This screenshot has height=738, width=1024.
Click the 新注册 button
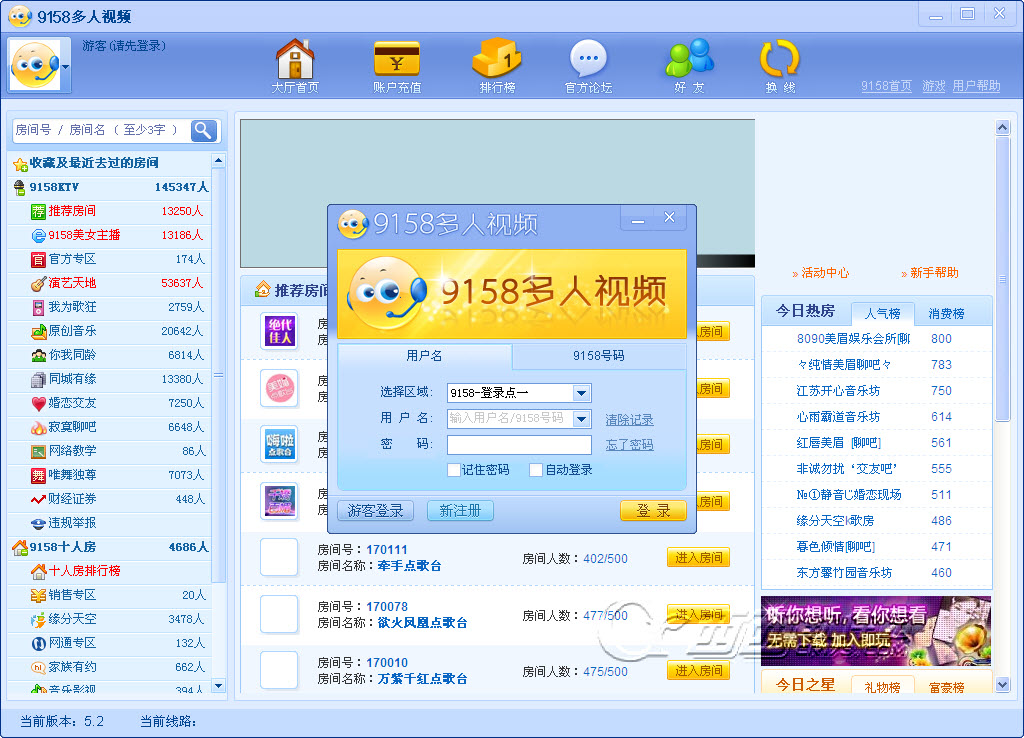pos(460,511)
